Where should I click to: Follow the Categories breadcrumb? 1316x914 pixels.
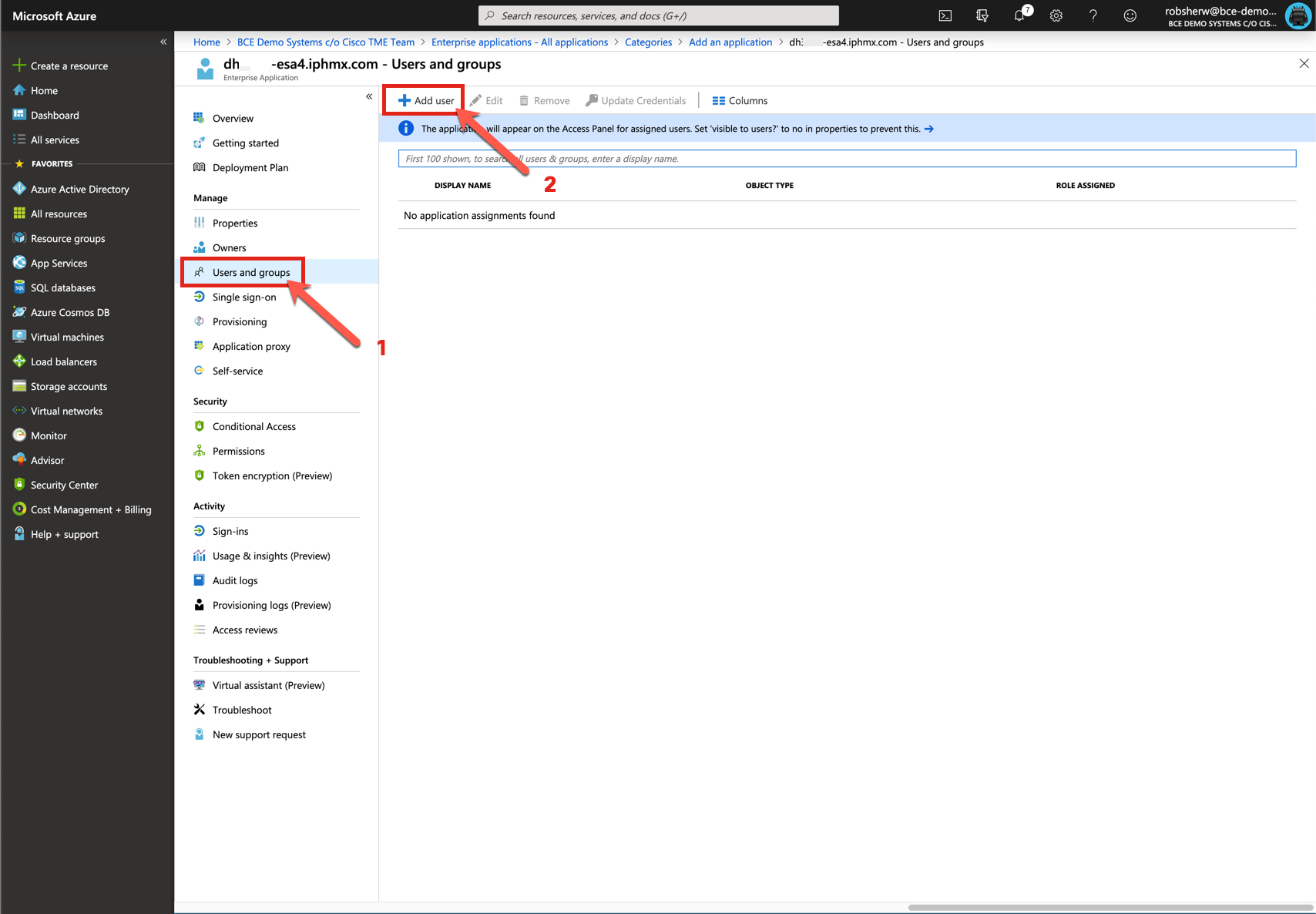coord(648,42)
